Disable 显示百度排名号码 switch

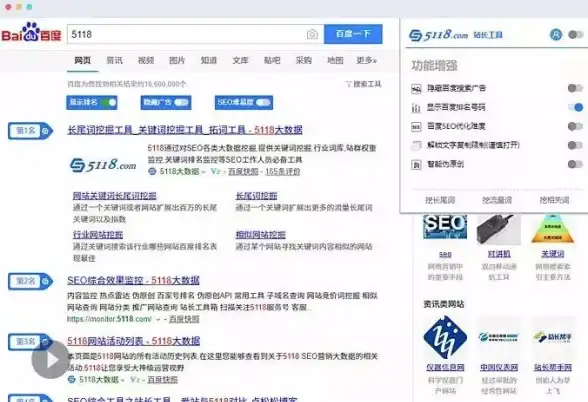[575, 108]
